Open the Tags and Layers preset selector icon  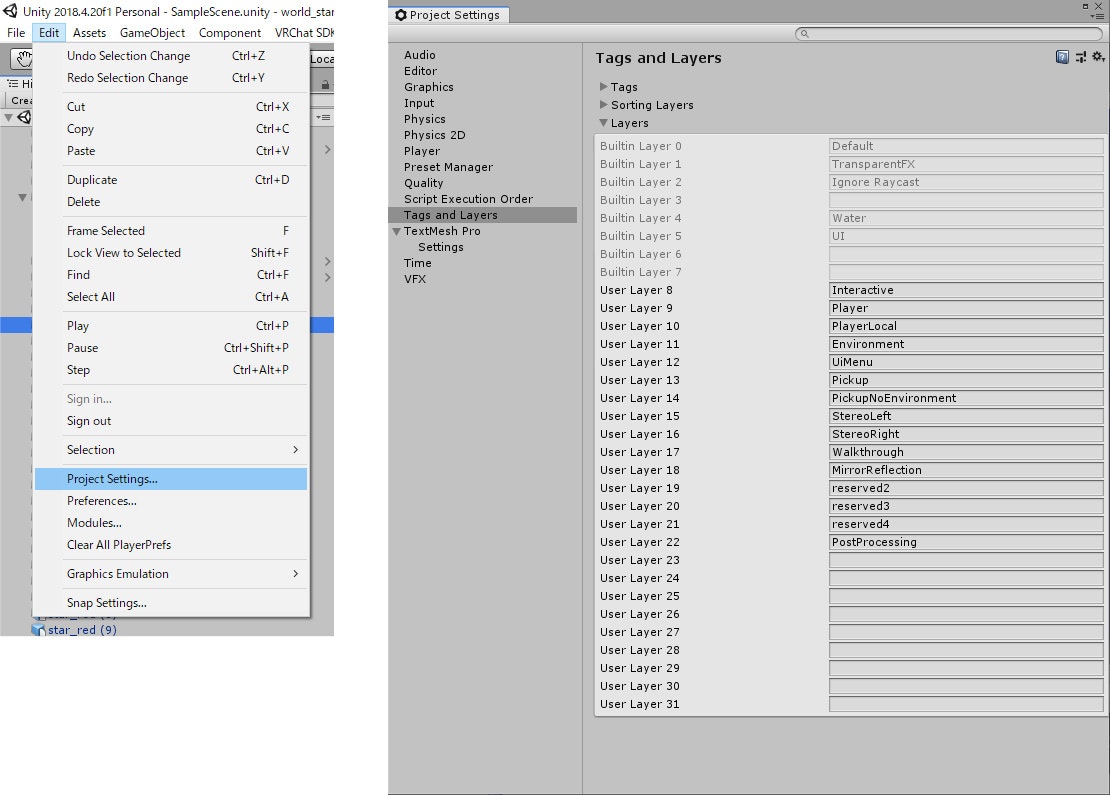pos(1081,57)
